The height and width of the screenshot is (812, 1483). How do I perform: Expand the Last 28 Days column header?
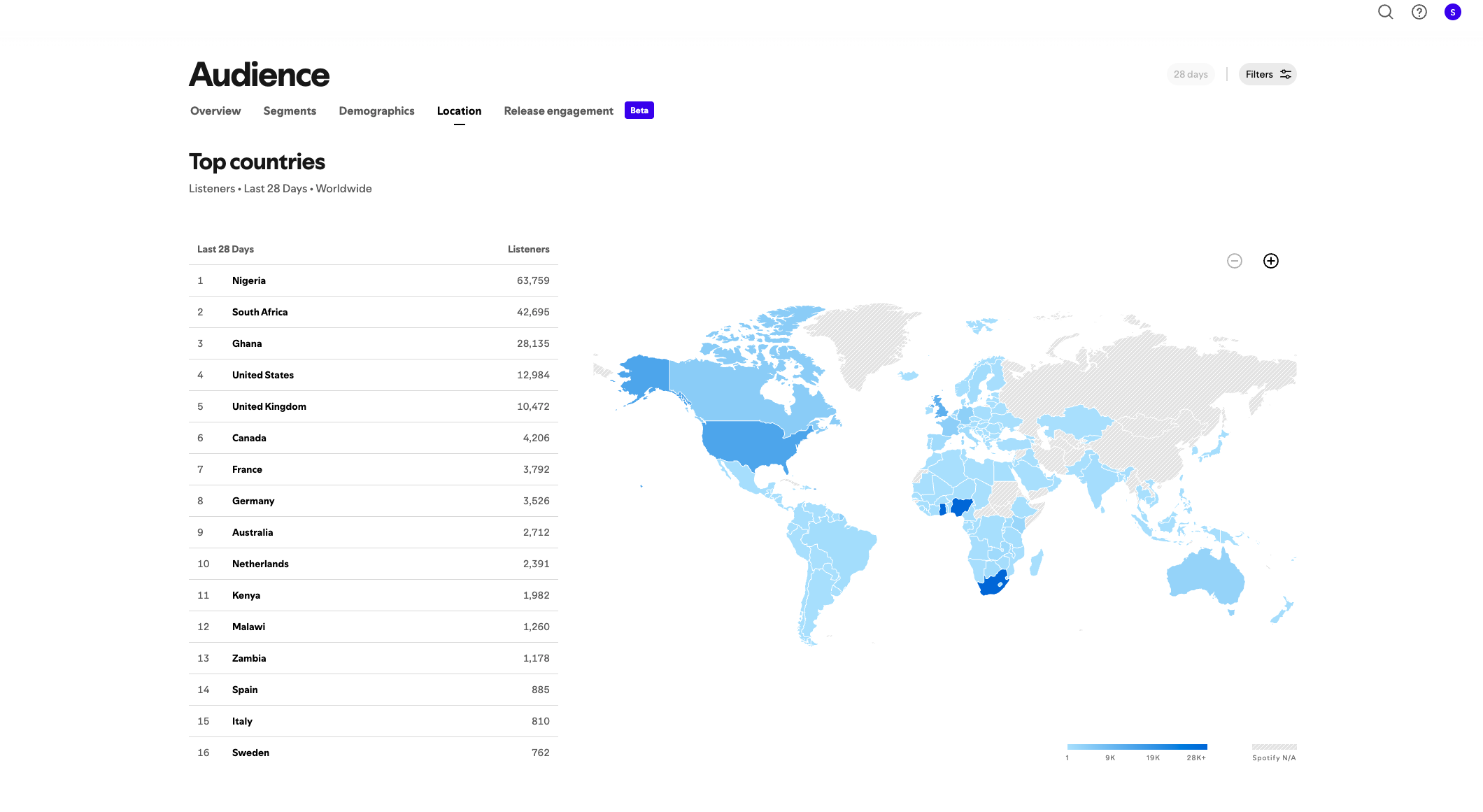click(225, 249)
